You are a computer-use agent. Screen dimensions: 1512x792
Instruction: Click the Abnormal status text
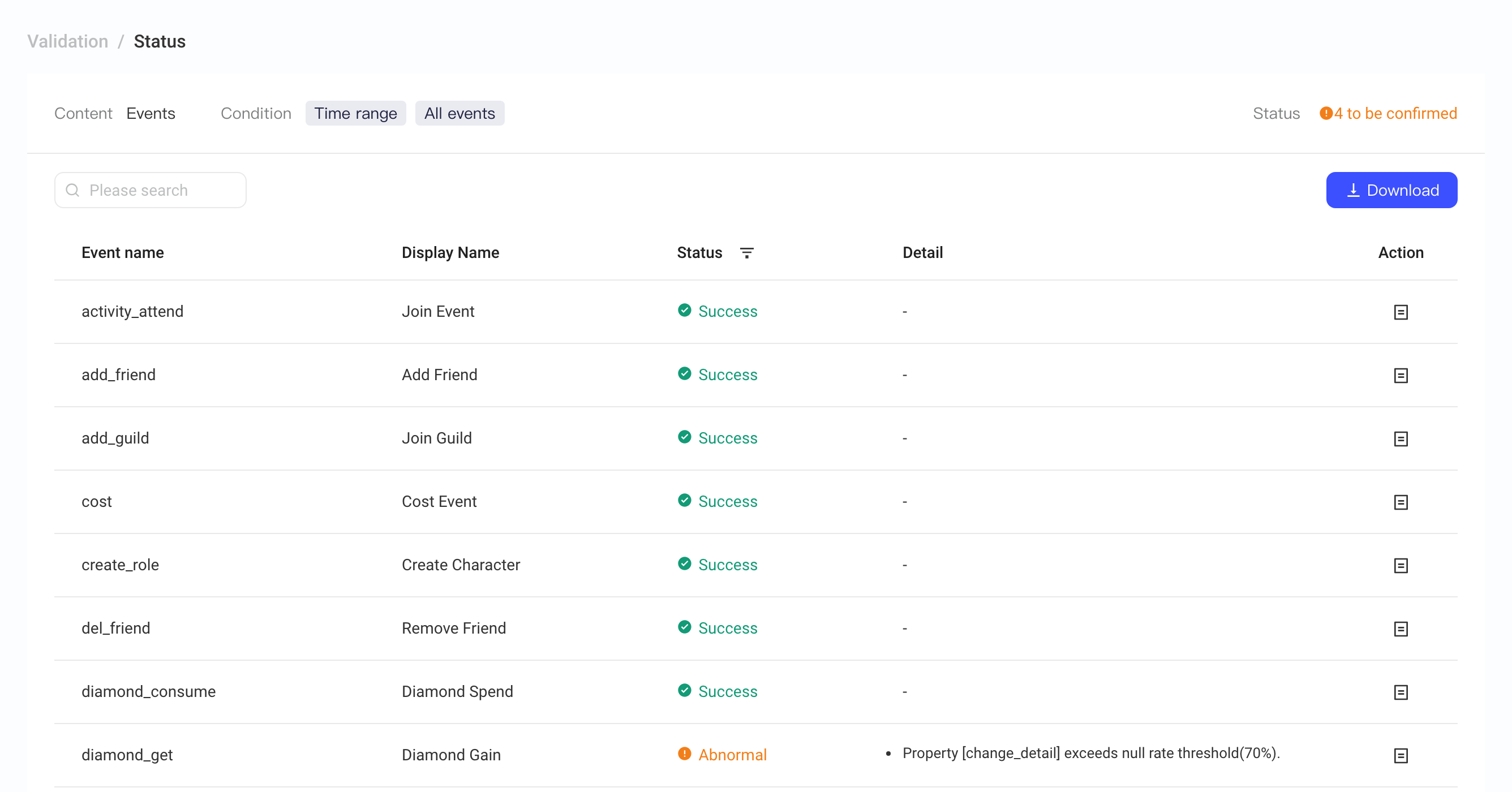[733, 755]
